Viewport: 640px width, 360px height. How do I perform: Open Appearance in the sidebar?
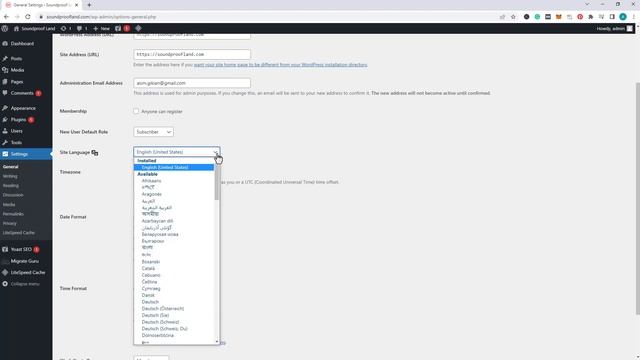pyautogui.click(x=23, y=108)
